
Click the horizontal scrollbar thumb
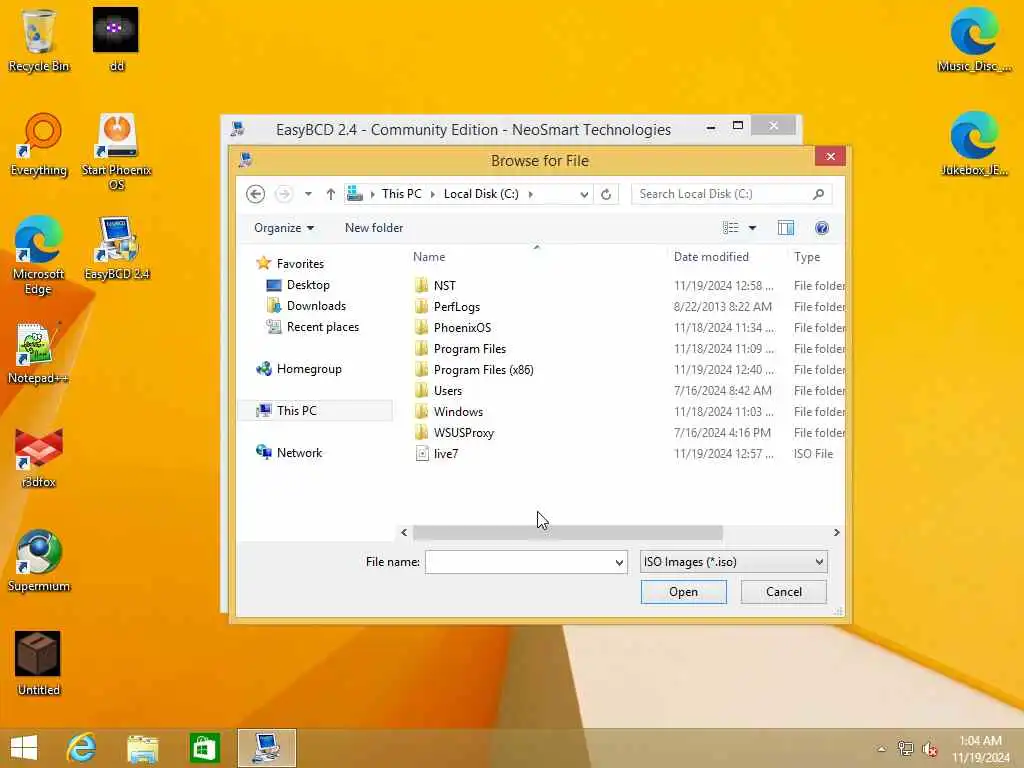click(568, 532)
